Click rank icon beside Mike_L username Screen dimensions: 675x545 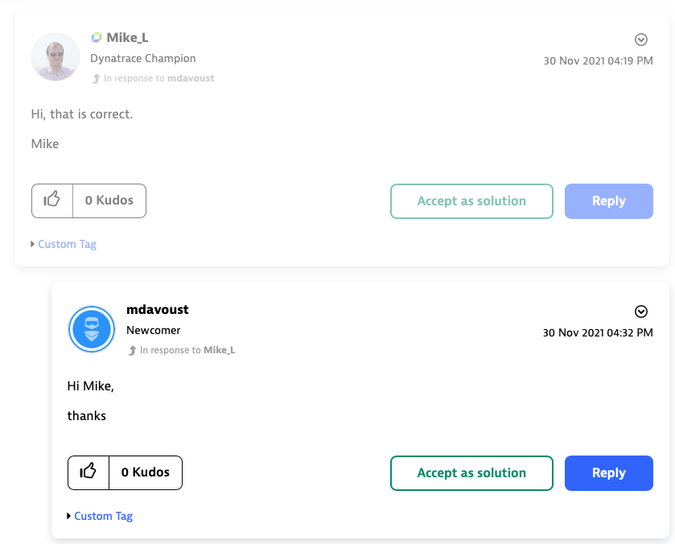tap(97, 38)
